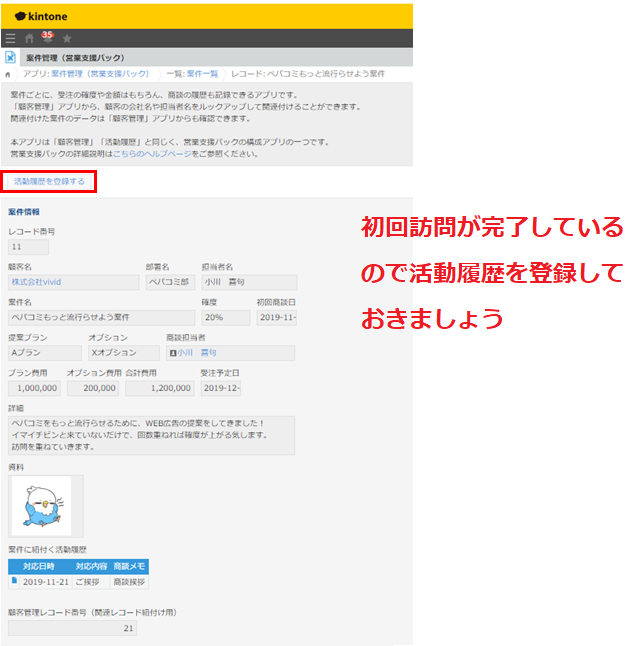Click 案件に紐付く活動履歴 label
Viewport: 642px width, 646px height.
pyautogui.click(x=47, y=549)
